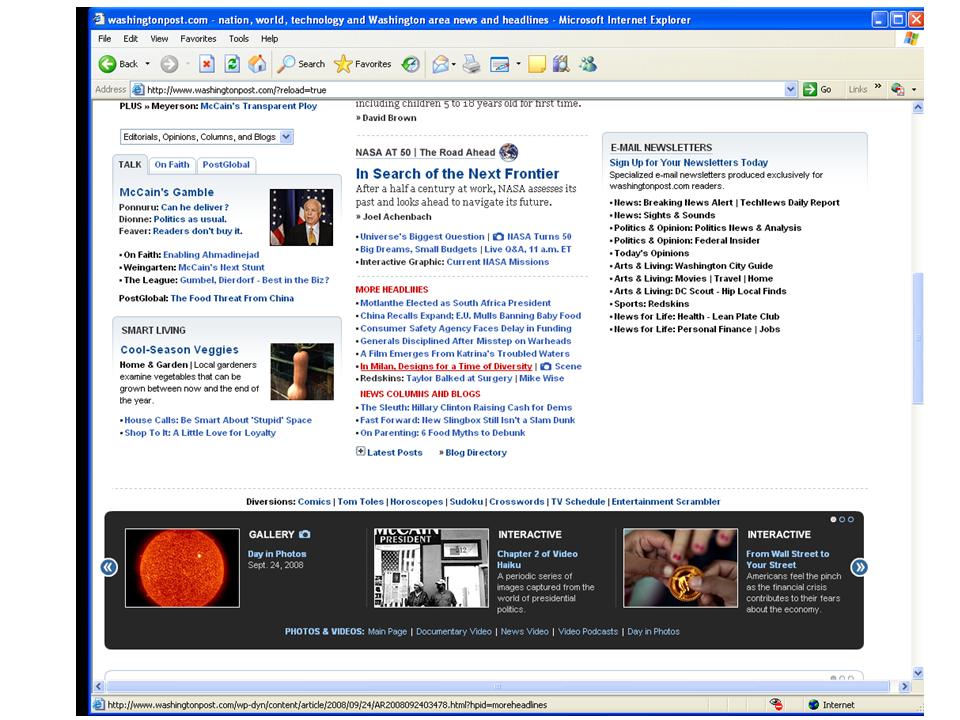Image resolution: width=960 pixels, height=720 pixels.
Task: Expand the Links toolbar chevron
Action: tap(878, 86)
